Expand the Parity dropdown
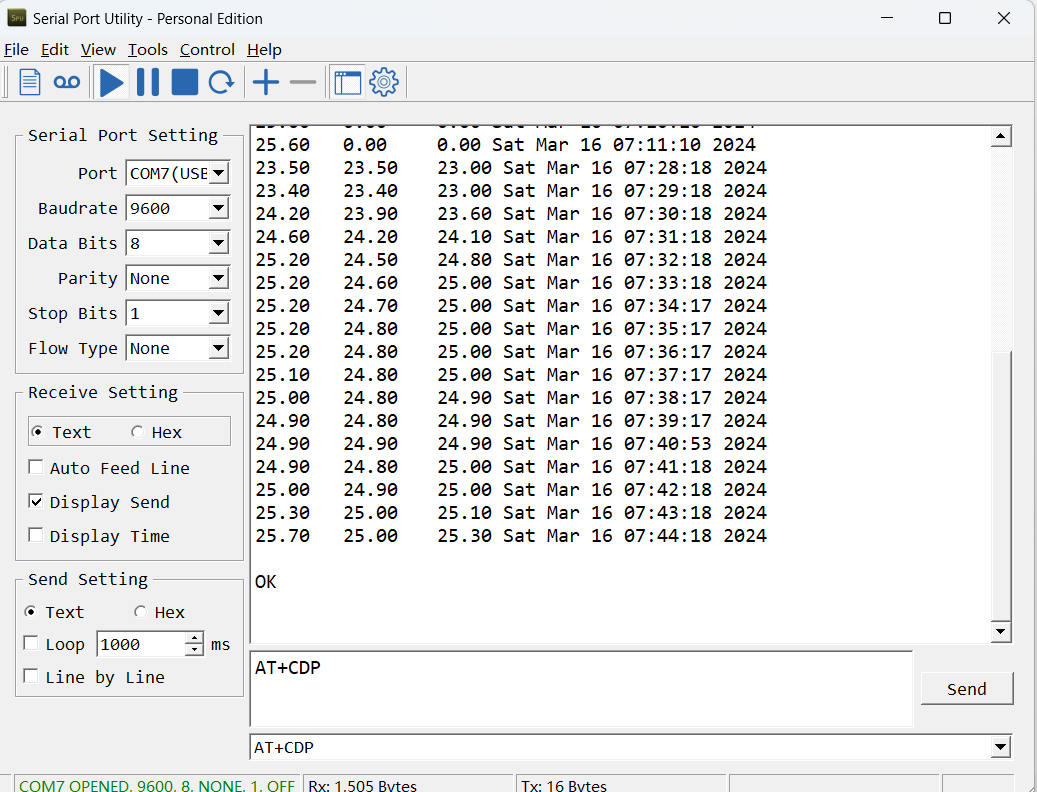Image resolution: width=1037 pixels, height=792 pixels. [x=219, y=278]
